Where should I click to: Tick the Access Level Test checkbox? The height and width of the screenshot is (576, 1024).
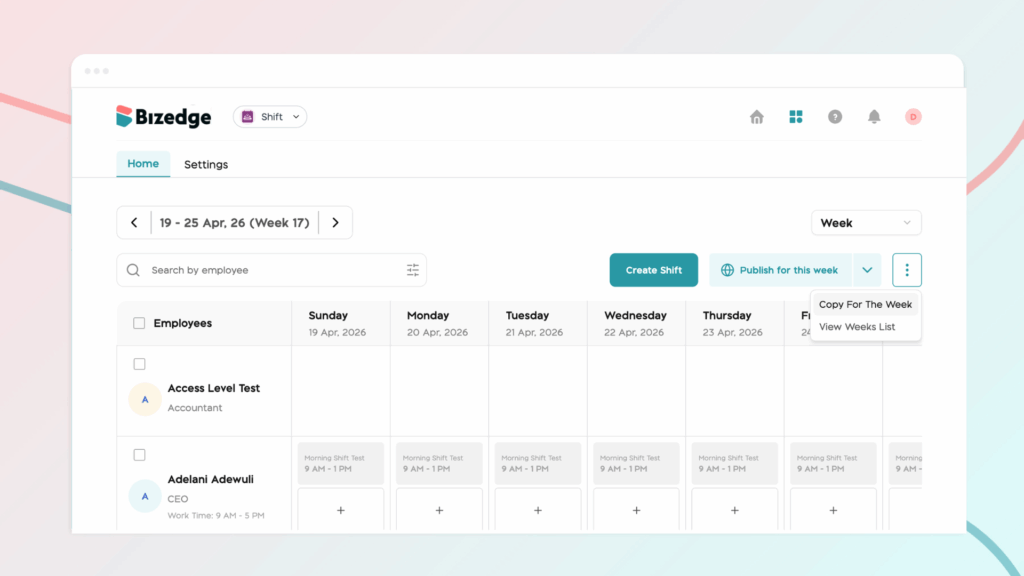pos(139,364)
